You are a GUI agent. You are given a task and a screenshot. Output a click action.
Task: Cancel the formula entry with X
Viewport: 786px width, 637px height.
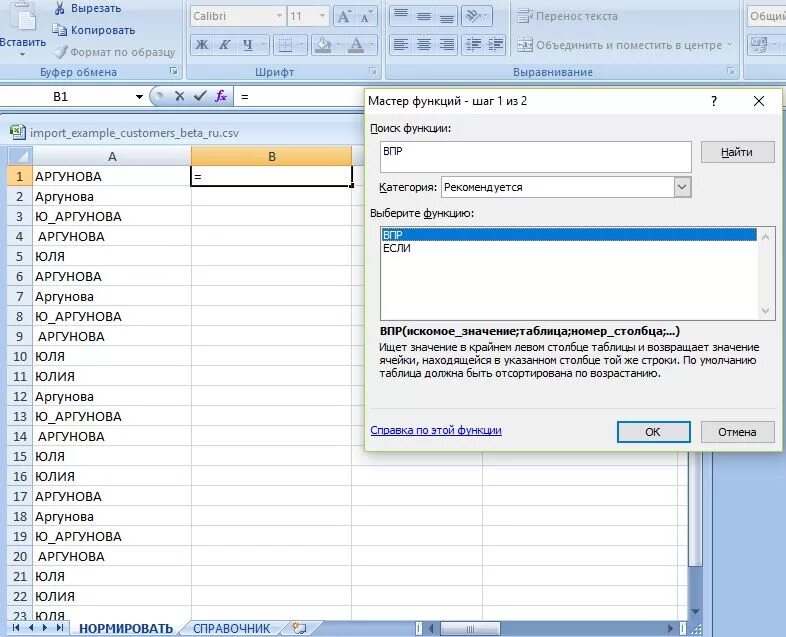point(179,96)
